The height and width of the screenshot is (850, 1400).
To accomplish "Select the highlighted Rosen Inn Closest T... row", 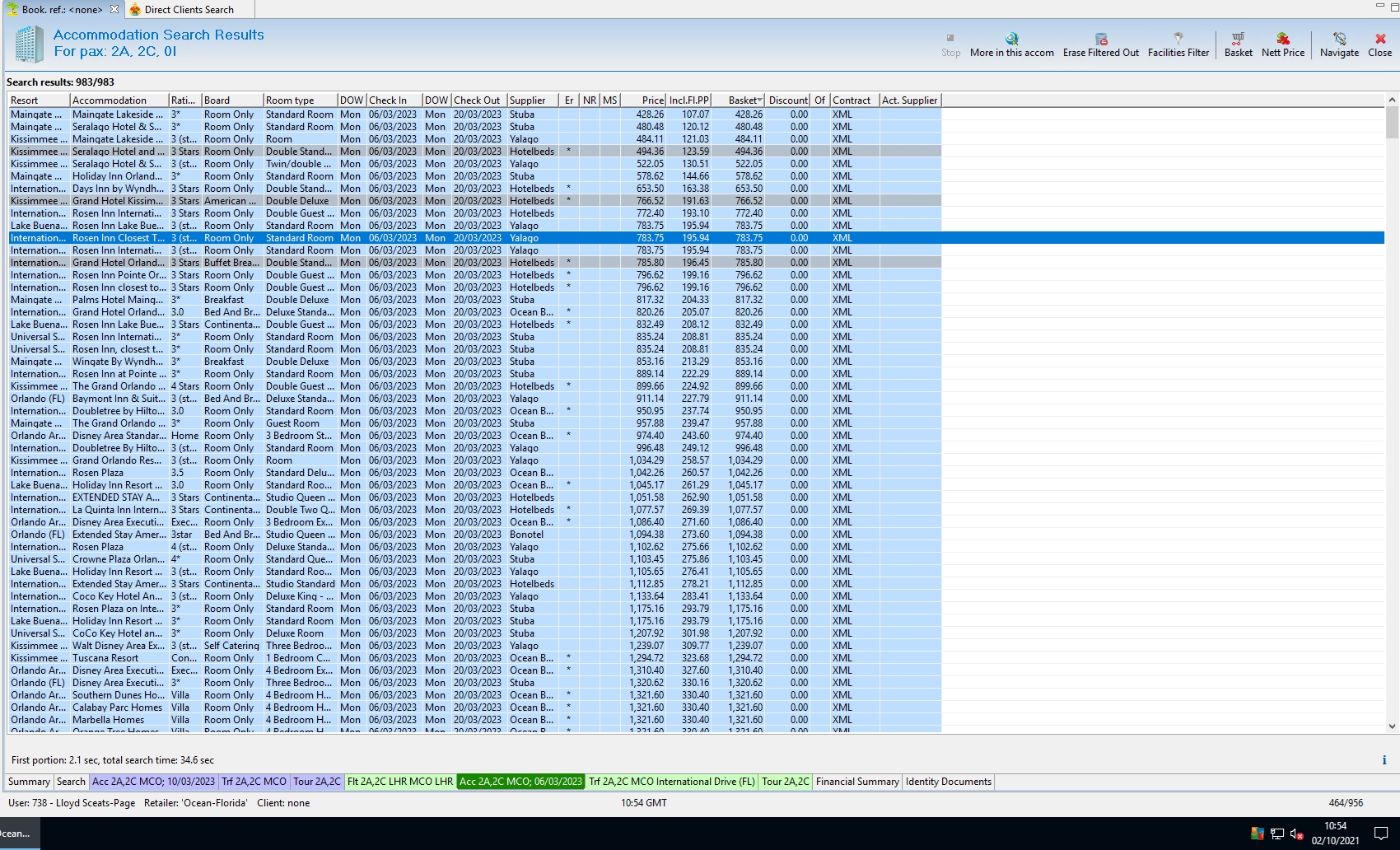I will 696,238.
